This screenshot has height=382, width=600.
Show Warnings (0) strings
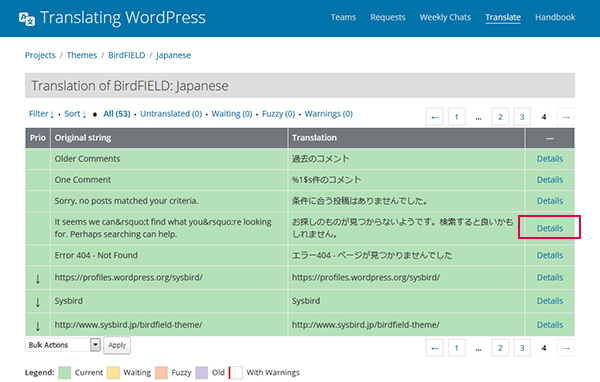[x=329, y=114]
